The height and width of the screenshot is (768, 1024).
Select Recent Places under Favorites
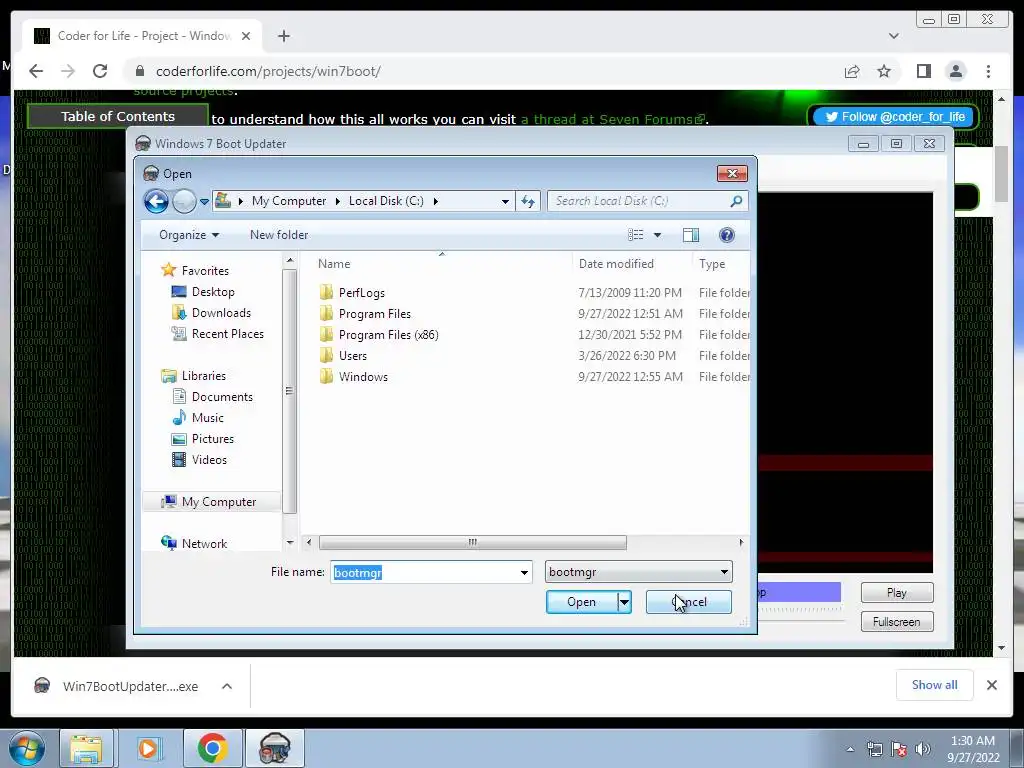point(227,334)
